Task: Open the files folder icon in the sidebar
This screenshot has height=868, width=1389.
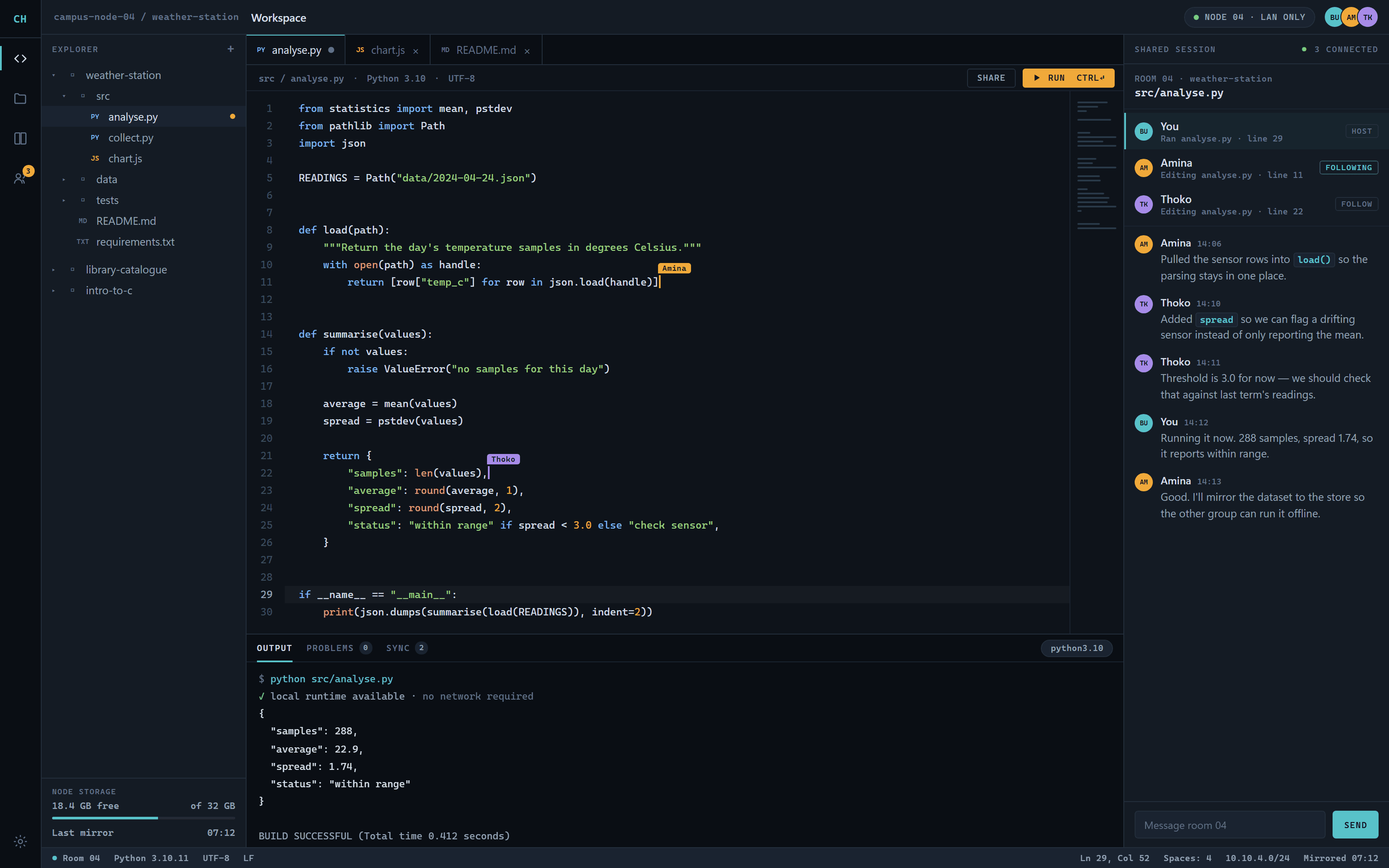Action: pos(20,99)
